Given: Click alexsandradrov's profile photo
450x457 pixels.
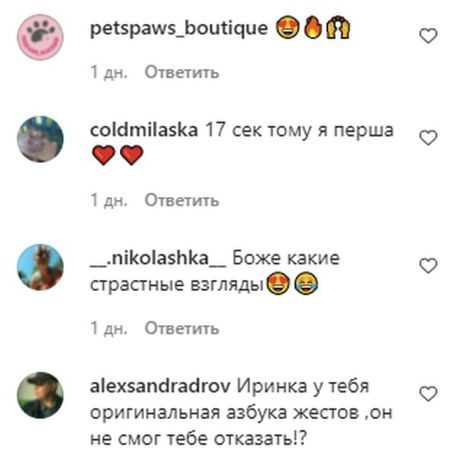Looking at the screenshot, I should [x=40, y=395].
